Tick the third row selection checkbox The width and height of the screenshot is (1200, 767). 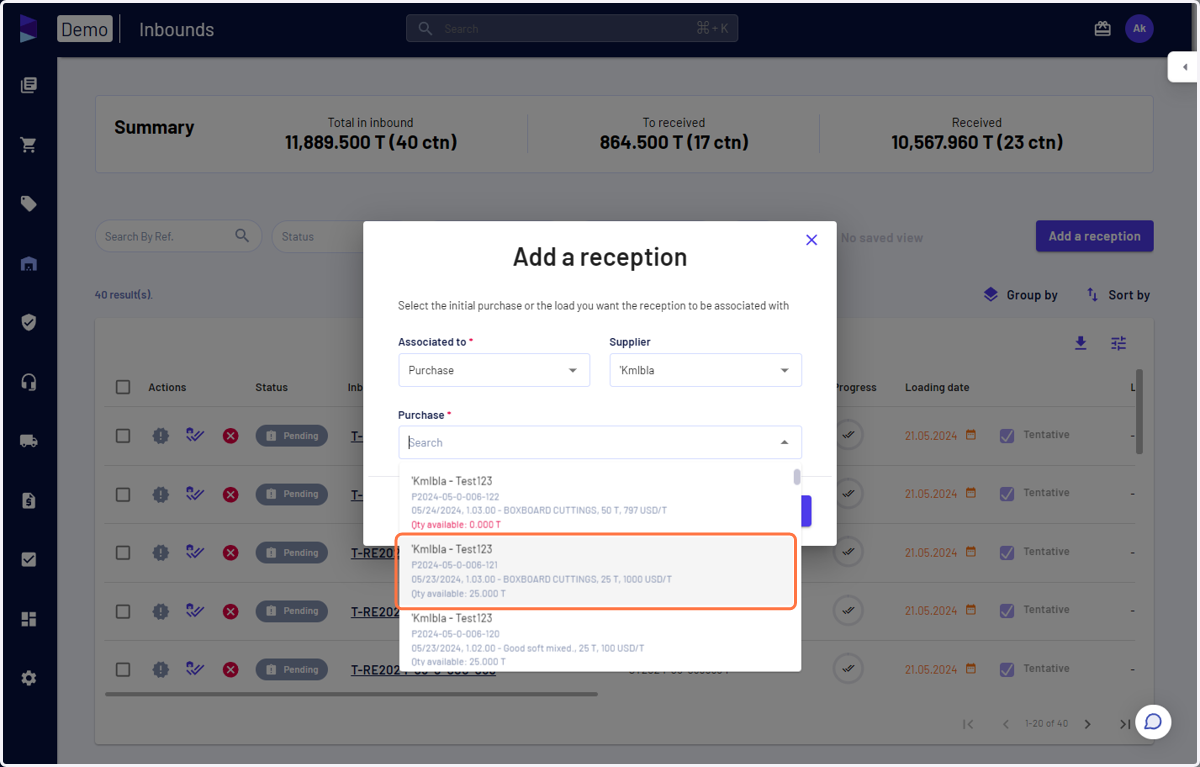click(123, 552)
